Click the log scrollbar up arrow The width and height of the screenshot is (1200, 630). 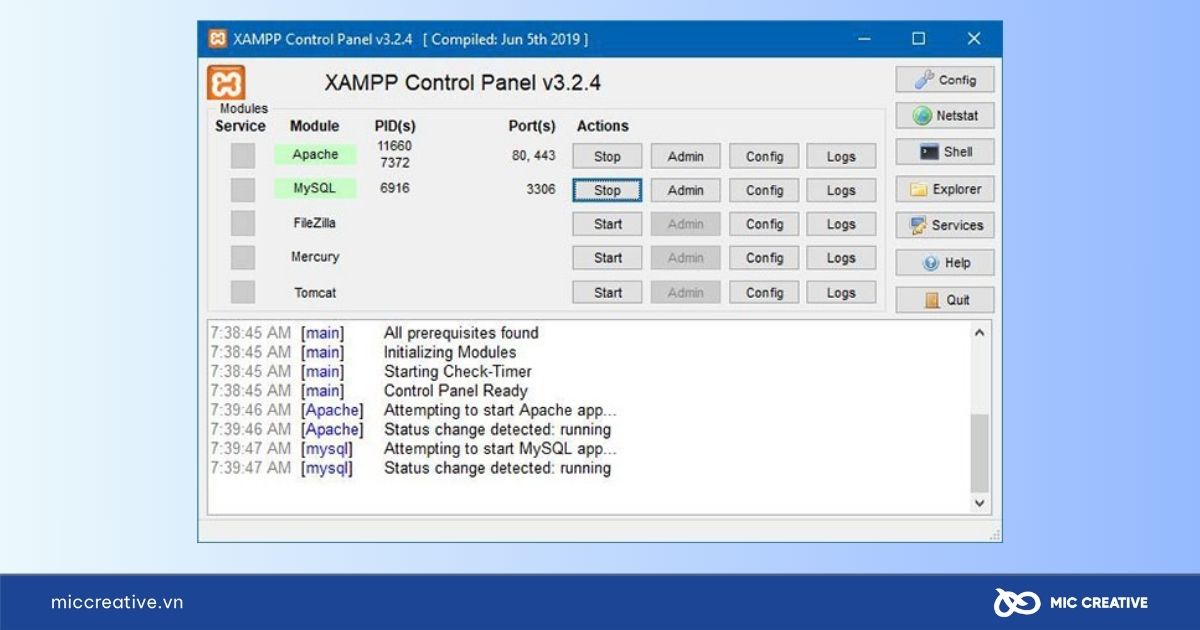pyautogui.click(x=979, y=333)
